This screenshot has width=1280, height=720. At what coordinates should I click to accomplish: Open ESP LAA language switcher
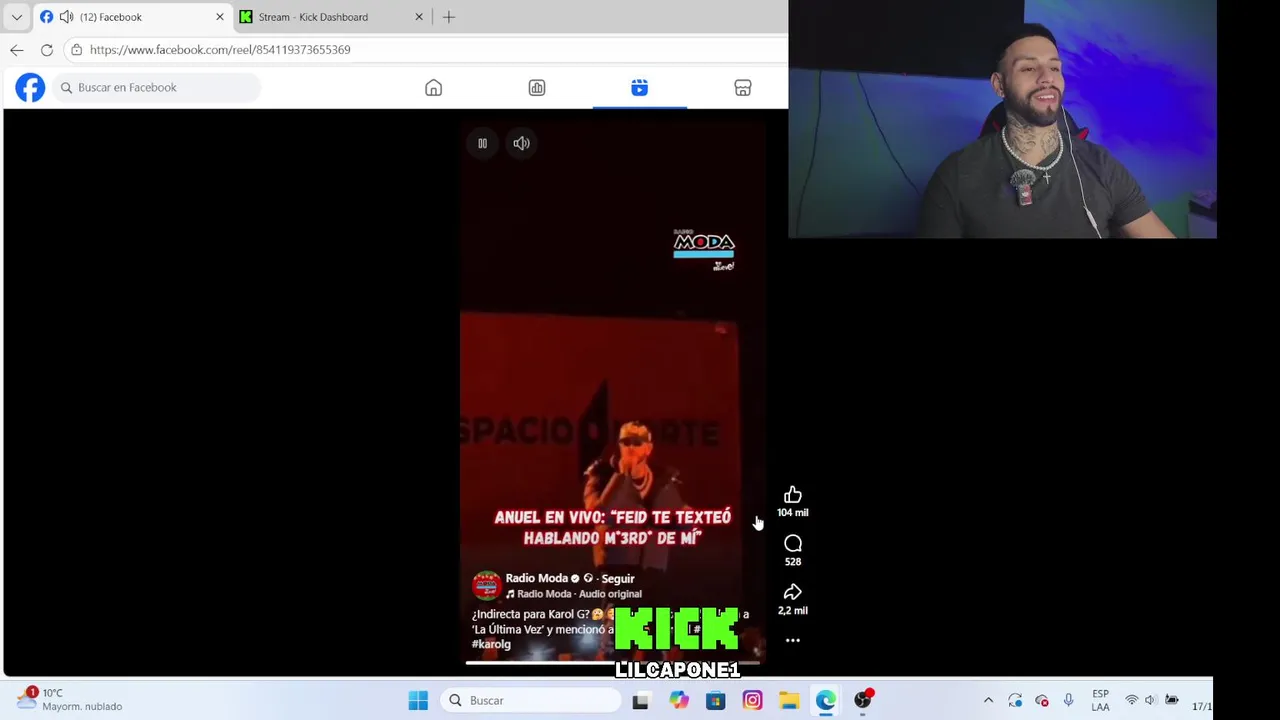coord(1100,700)
